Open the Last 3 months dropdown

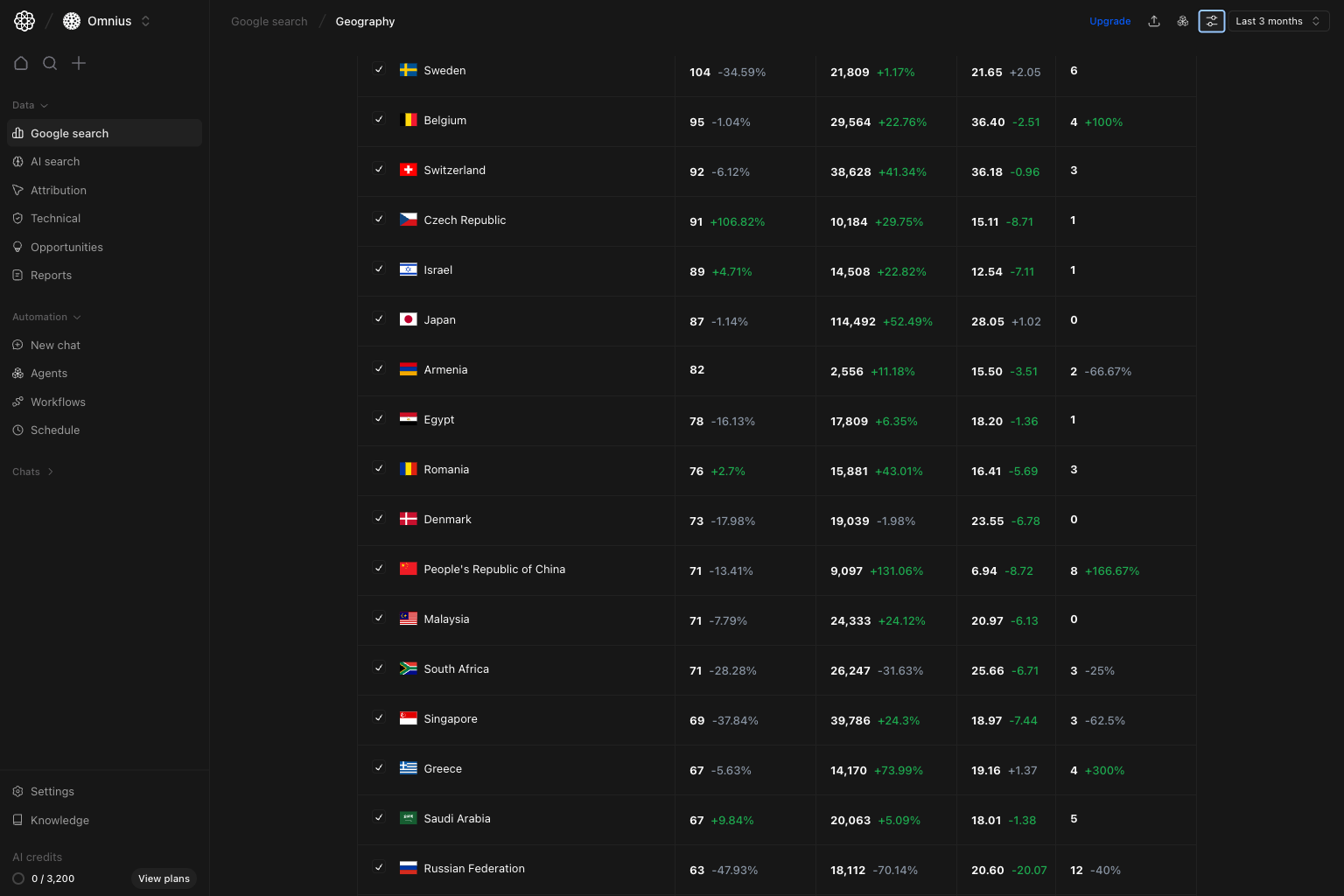pyautogui.click(x=1277, y=20)
